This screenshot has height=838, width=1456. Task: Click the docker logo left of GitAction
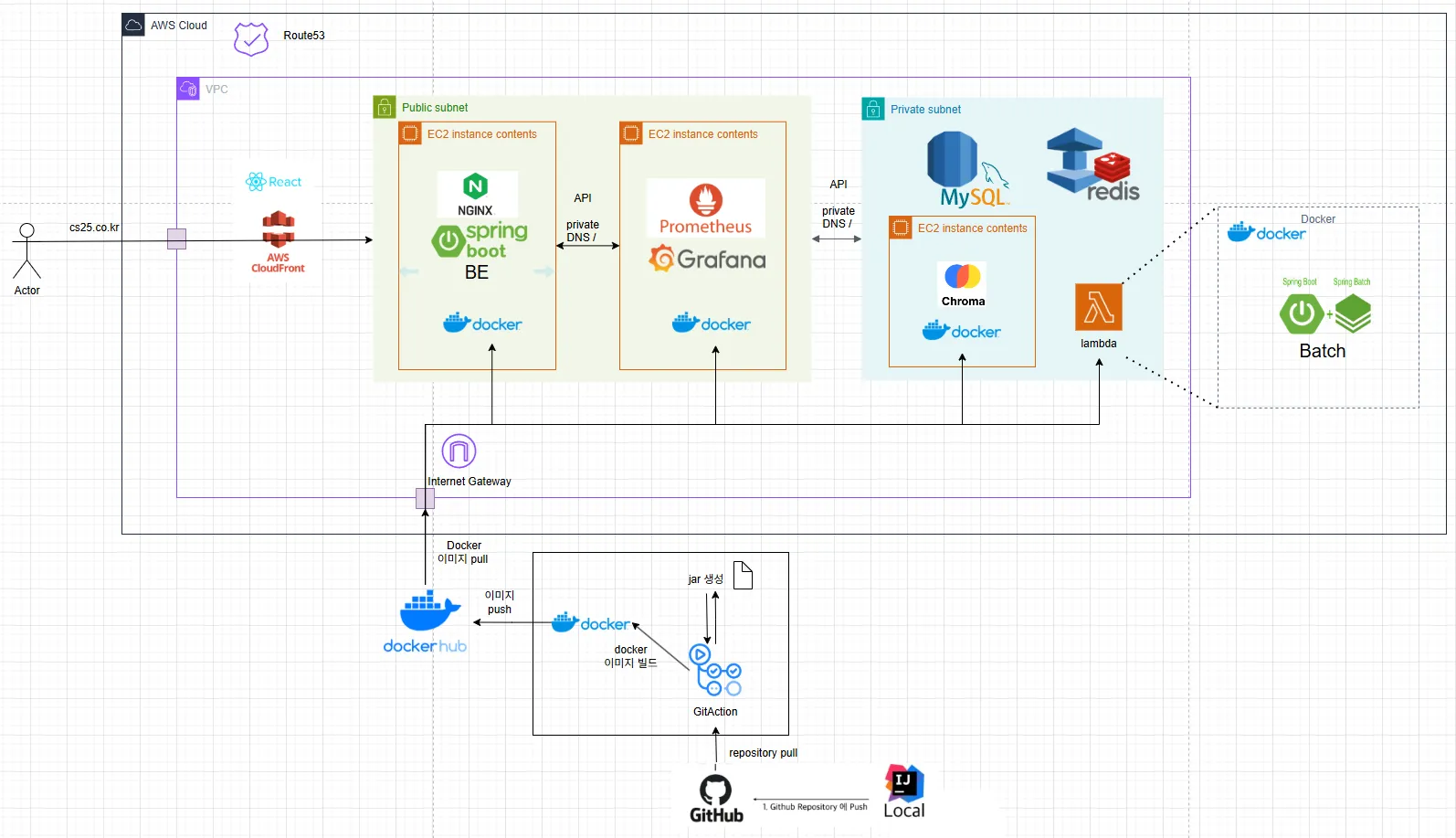pos(591,623)
